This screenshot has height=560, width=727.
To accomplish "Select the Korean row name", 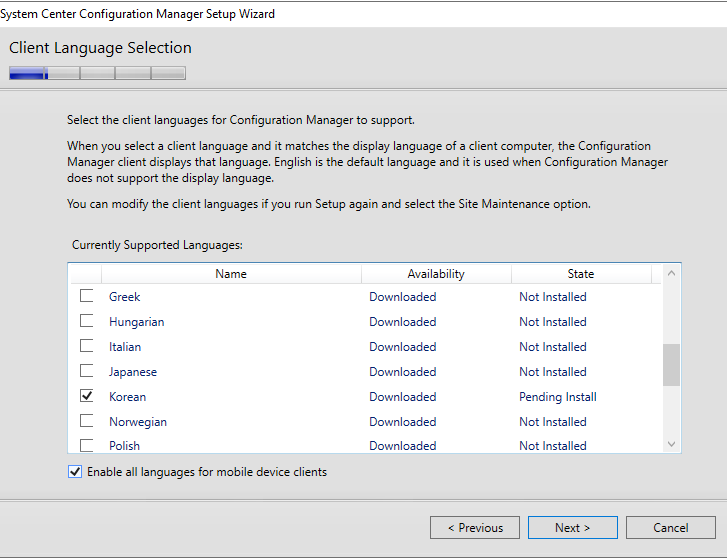I will [x=128, y=397].
